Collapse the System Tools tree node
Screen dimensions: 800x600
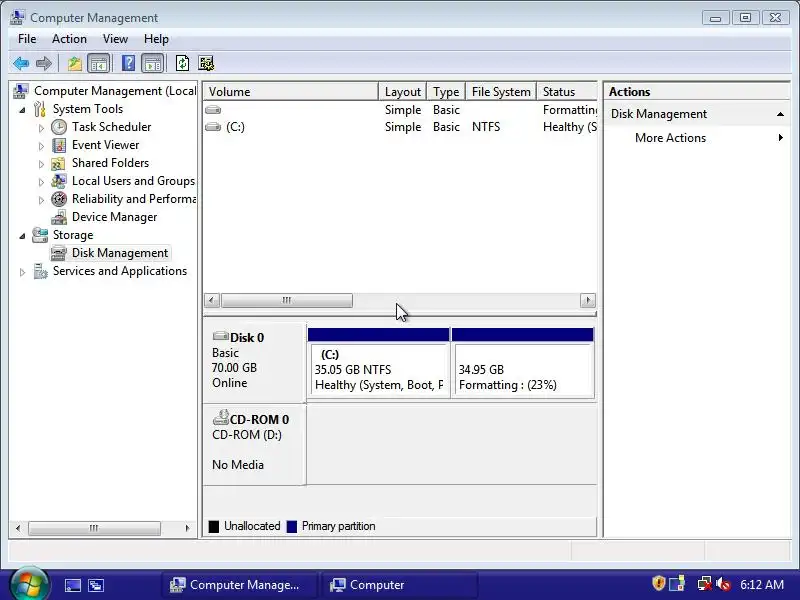pyautogui.click(x=22, y=110)
